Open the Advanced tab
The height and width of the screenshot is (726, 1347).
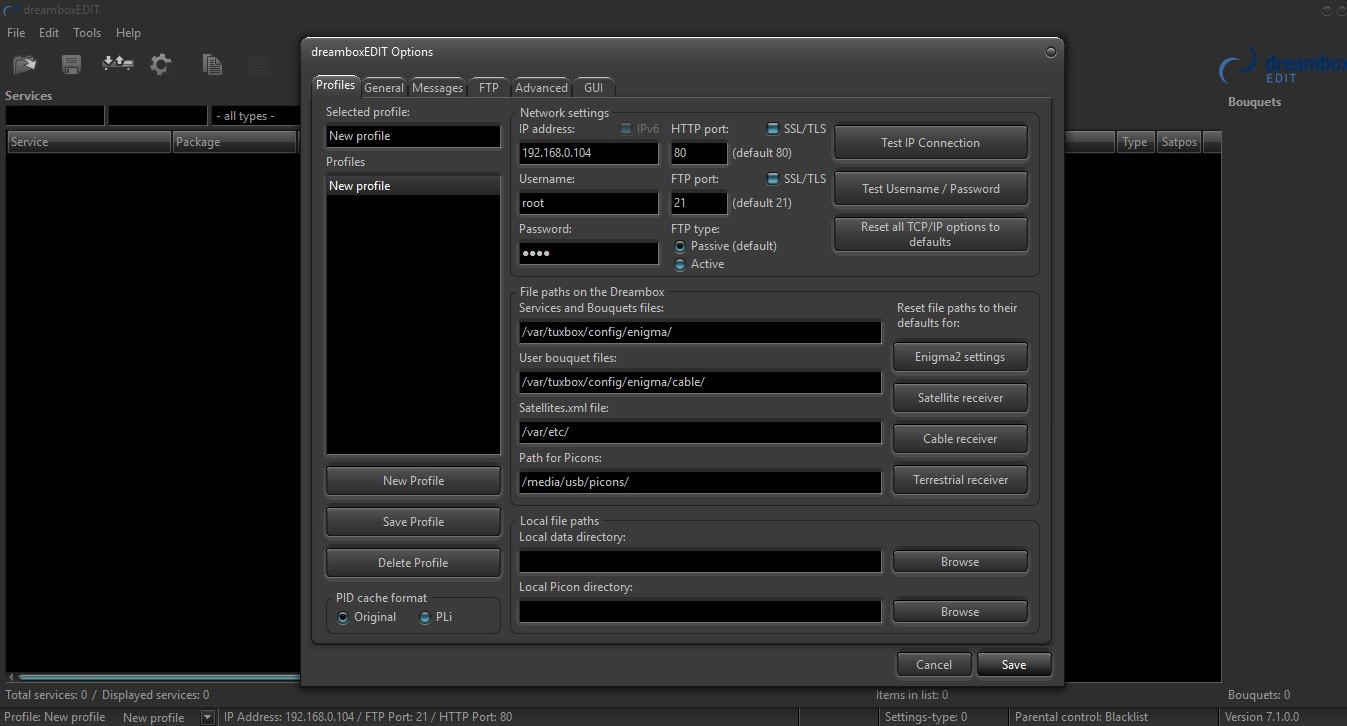coord(541,88)
